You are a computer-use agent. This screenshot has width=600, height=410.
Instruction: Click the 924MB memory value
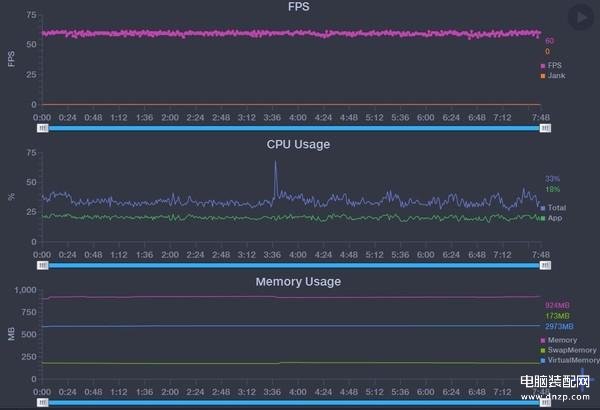click(x=558, y=305)
